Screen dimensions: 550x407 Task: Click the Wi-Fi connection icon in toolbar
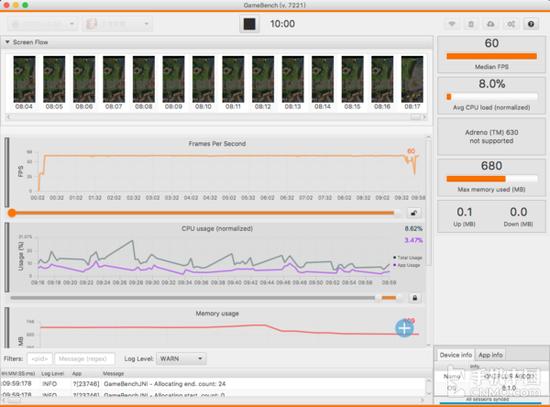(x=452, y=24)
